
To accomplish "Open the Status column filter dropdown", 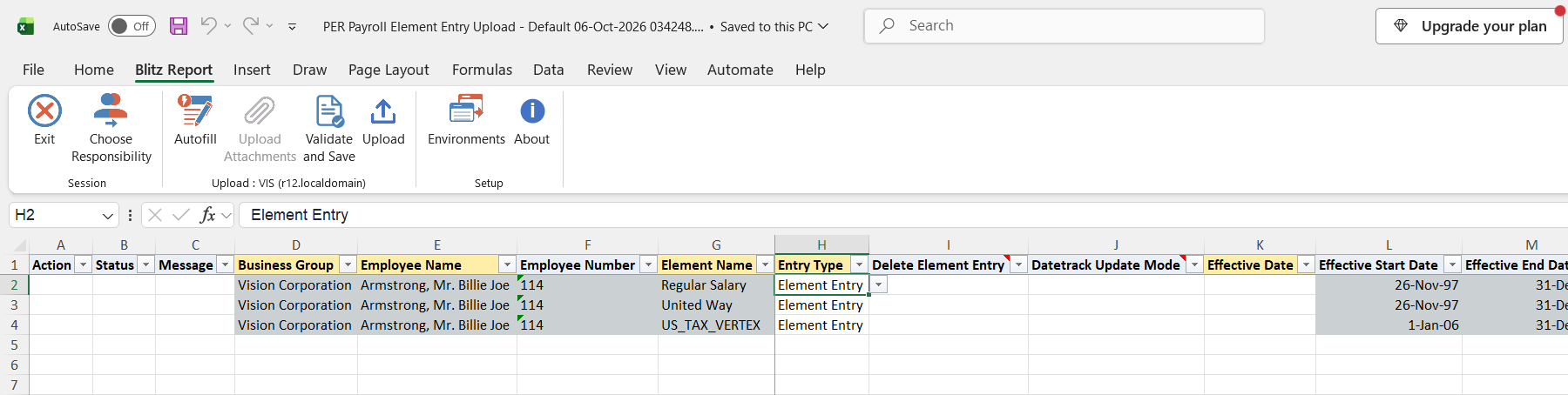I will (x=146, y=264).
